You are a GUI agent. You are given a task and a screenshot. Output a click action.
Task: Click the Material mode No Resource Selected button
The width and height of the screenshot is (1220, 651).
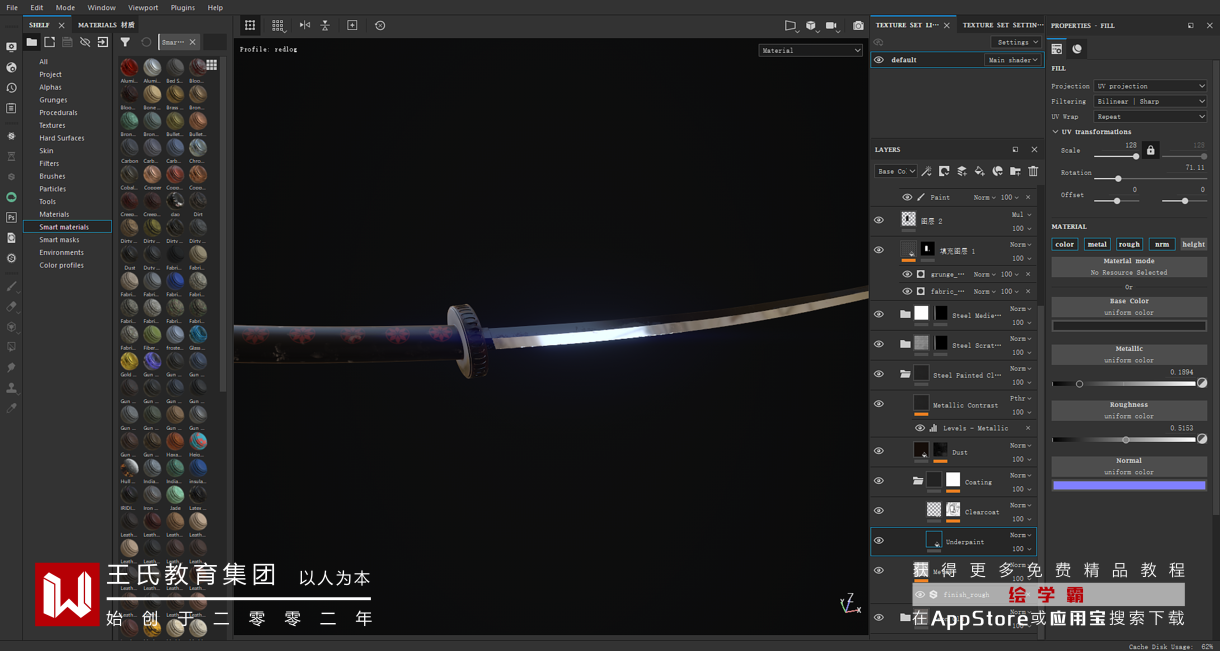click(1129, 267)
